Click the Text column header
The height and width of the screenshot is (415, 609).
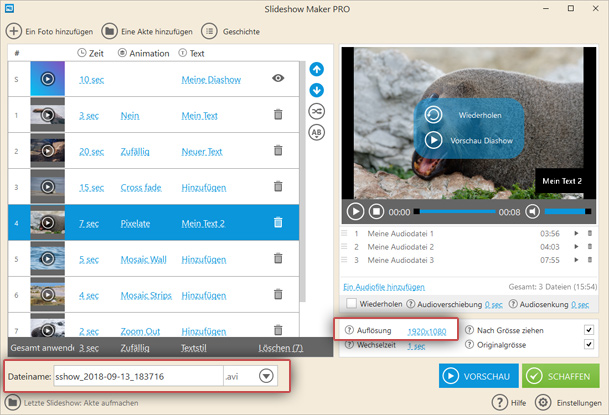191,53
